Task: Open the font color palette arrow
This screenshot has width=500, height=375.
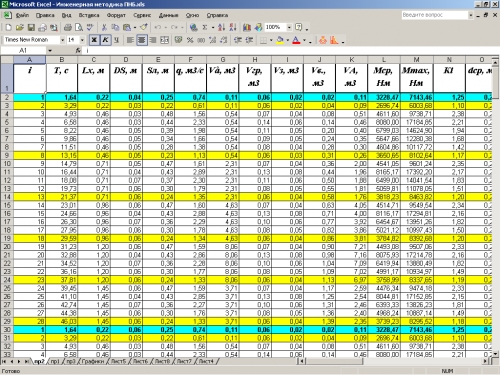Action: pyautogui.click(x=304, y=41)
